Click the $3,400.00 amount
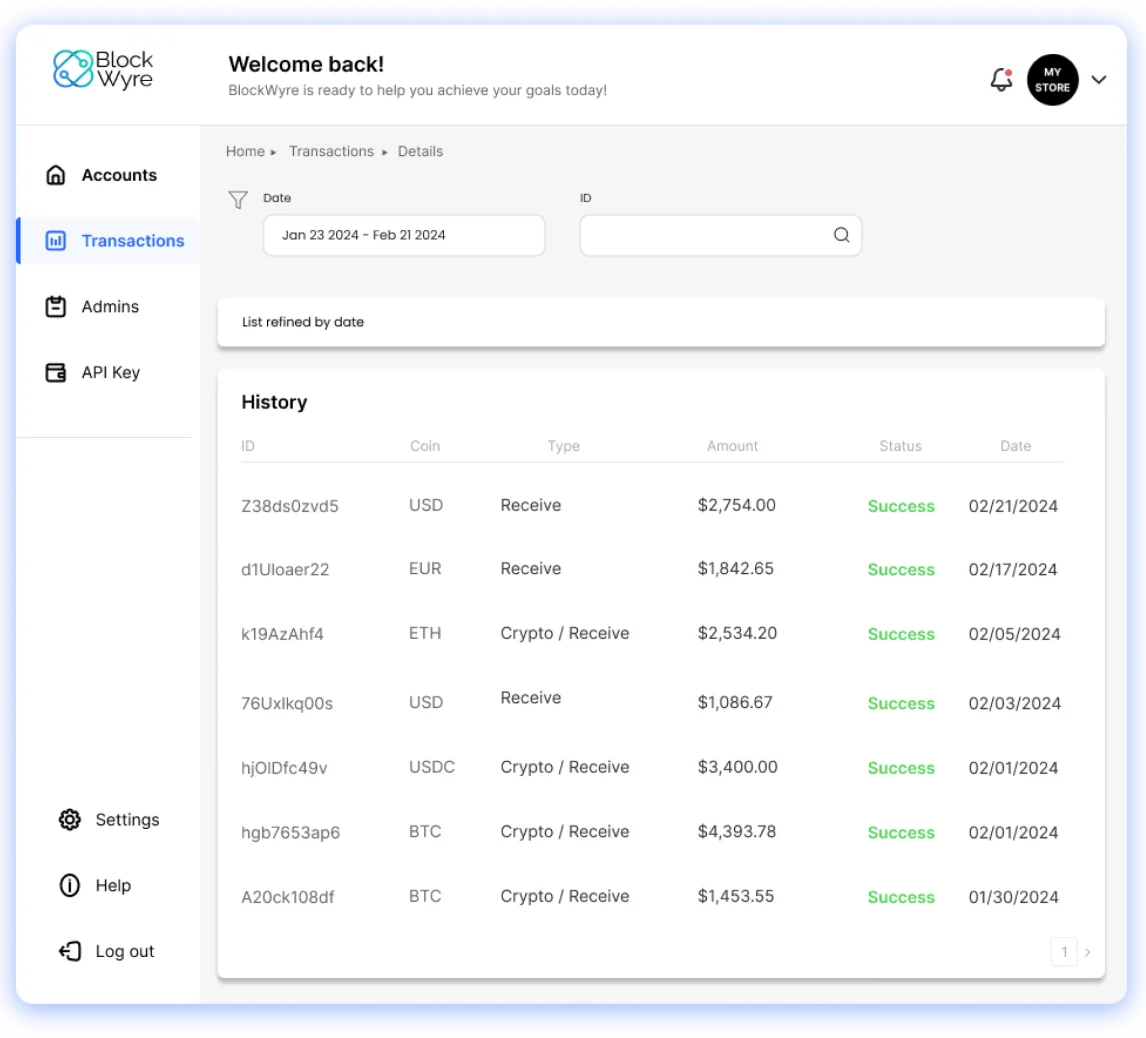1146x1038 pixels. click(x=737, y=767)
